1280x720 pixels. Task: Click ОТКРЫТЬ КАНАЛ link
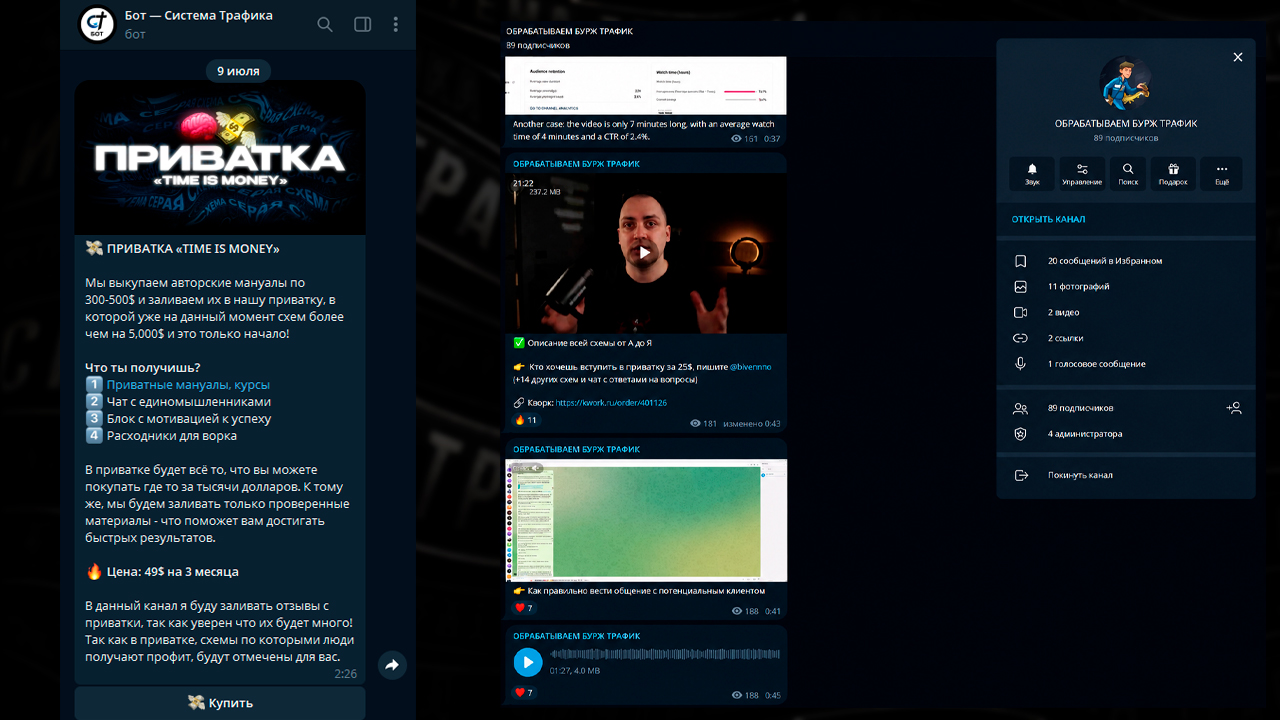tap(1048, 219)
